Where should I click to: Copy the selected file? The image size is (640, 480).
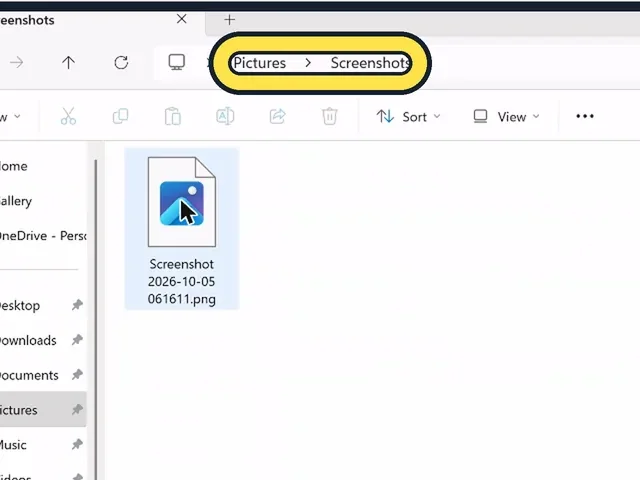[120, 116]
